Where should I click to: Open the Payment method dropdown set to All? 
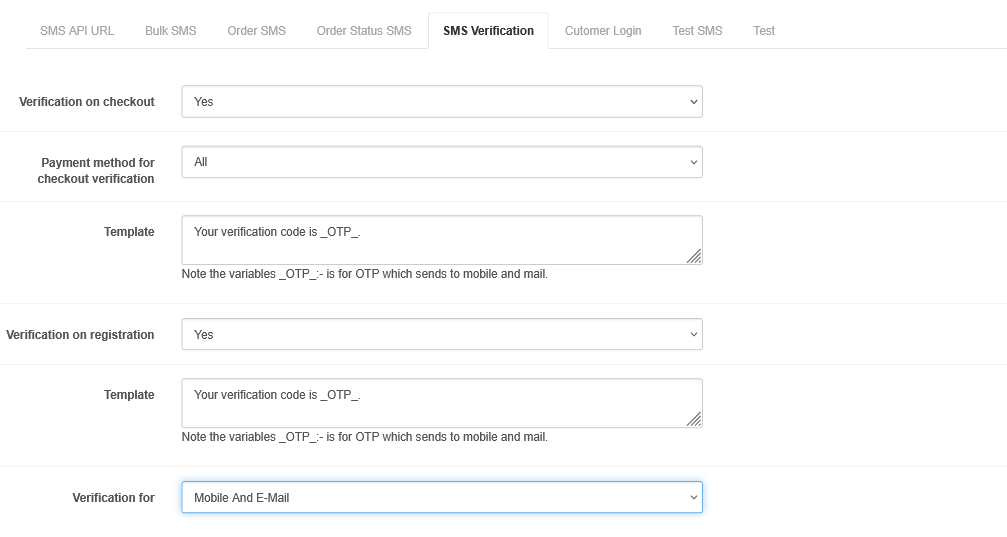[x=441, y=162]
